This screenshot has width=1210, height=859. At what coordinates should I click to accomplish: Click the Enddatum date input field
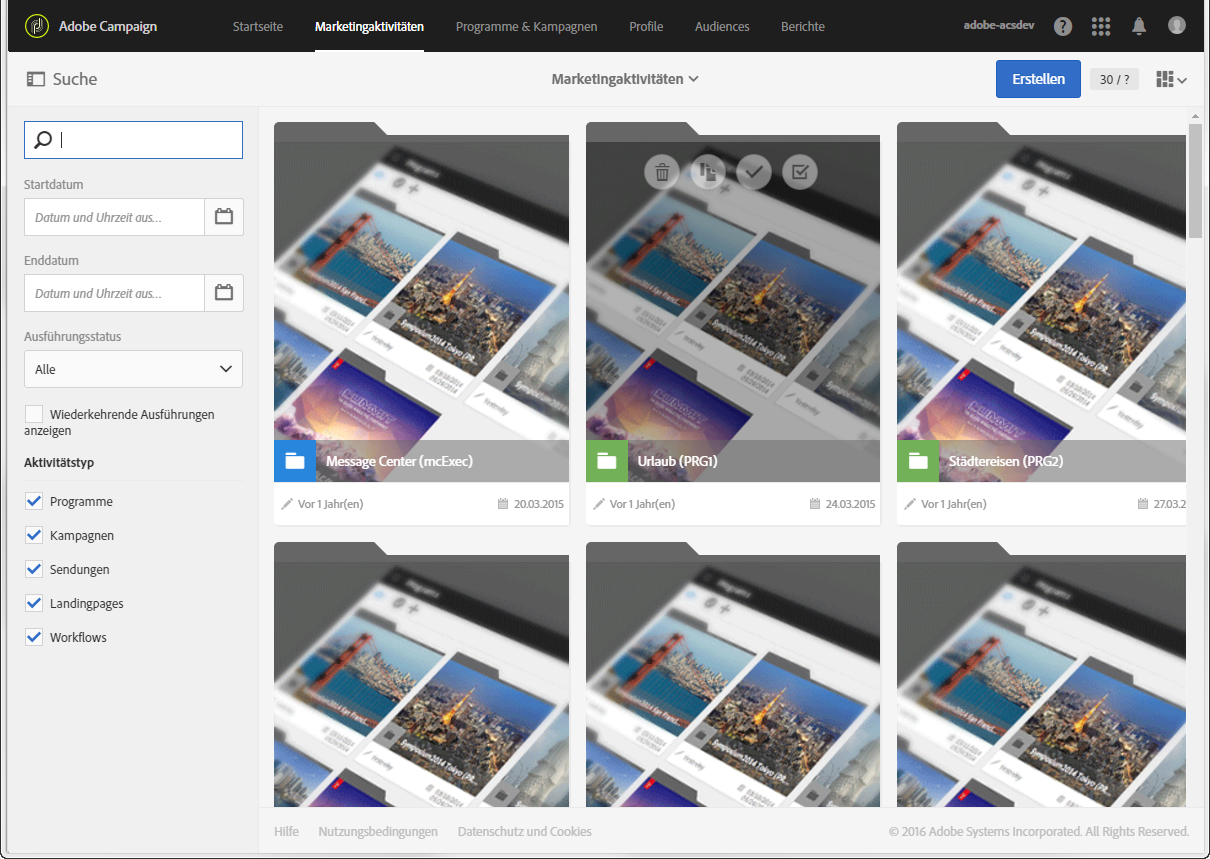pyautogui.click(x=114, y=293)
